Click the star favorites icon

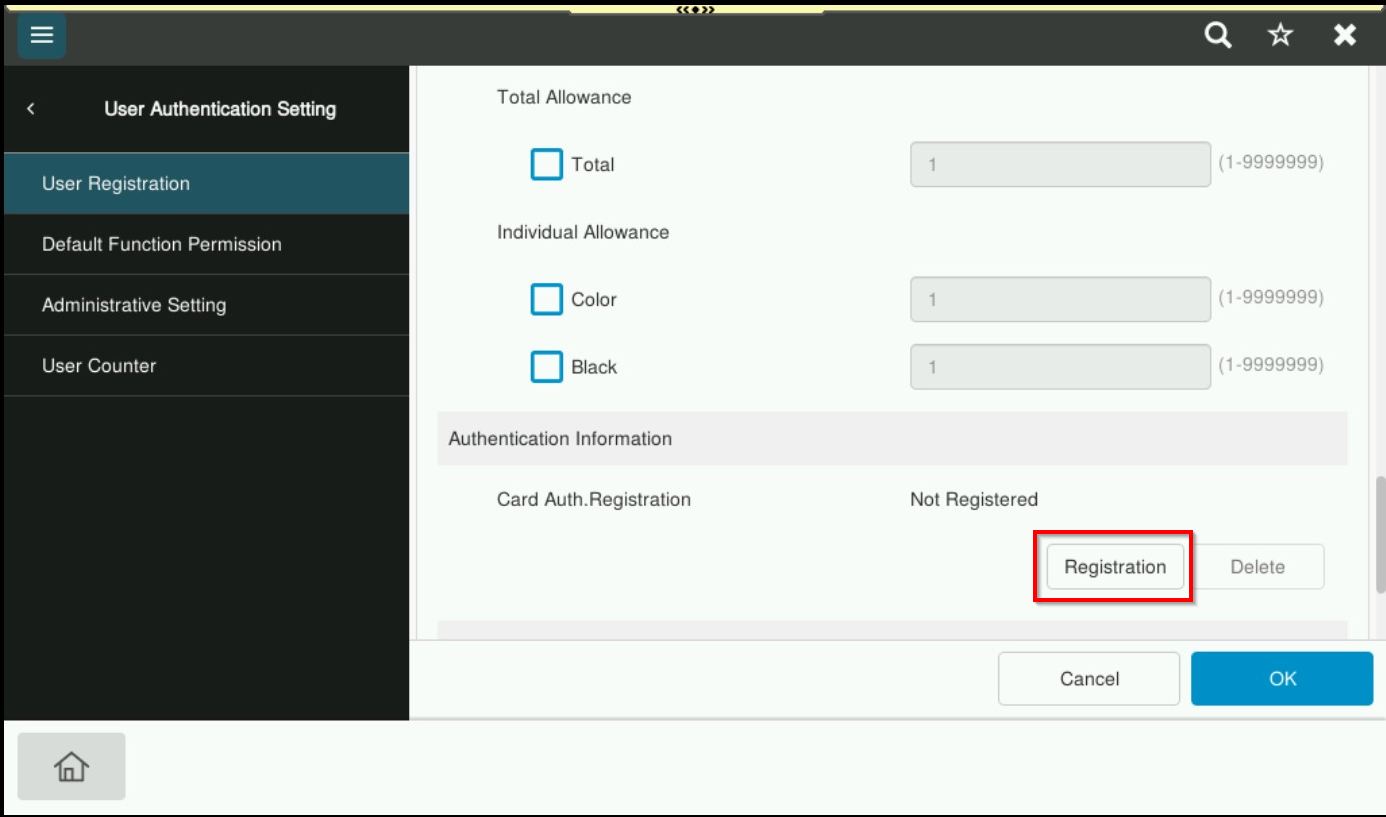coord(1280,36)
